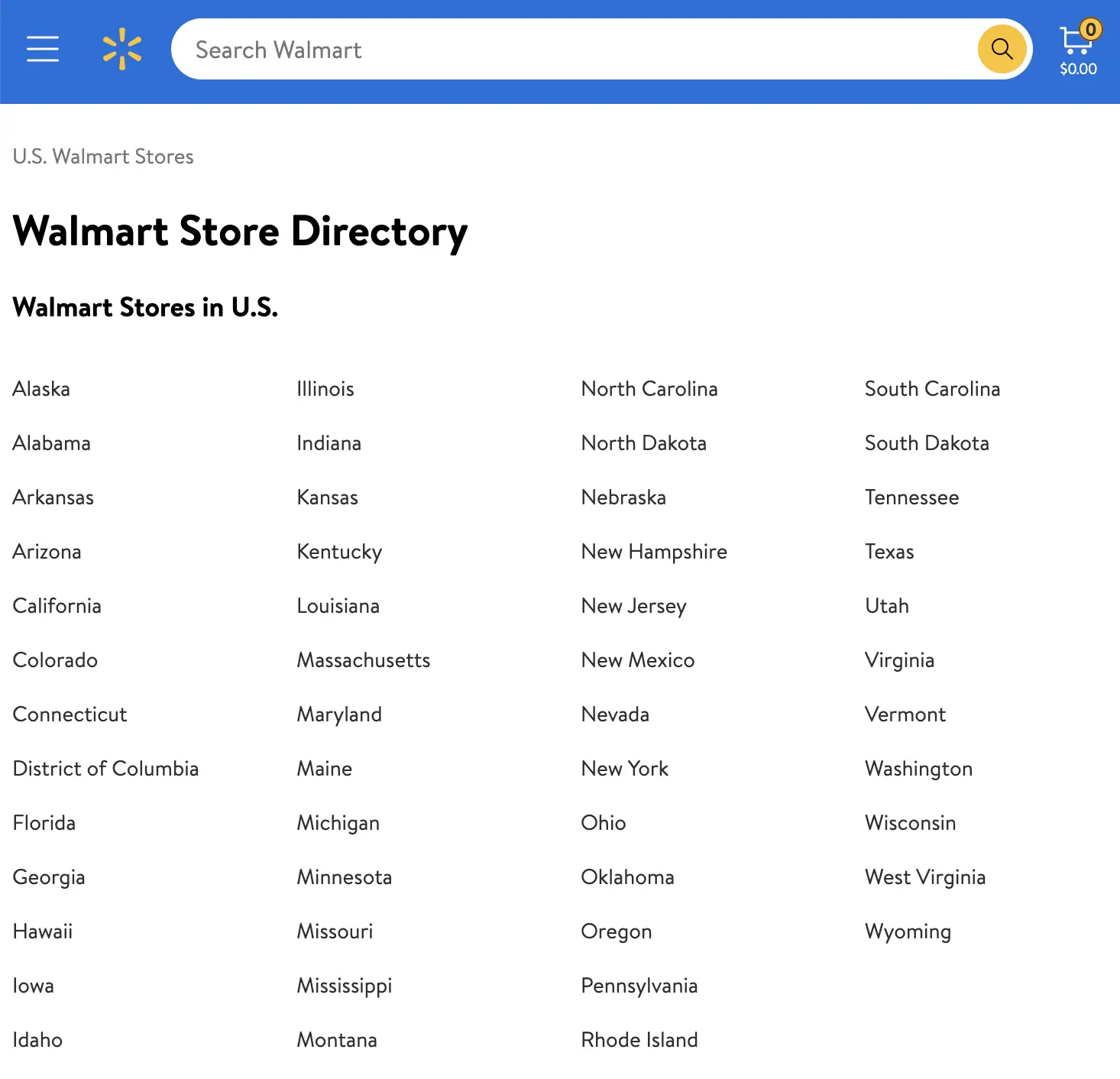The image size is (1120, 1079).
Task: Click the Walmart spark logo
Action: 121,49
